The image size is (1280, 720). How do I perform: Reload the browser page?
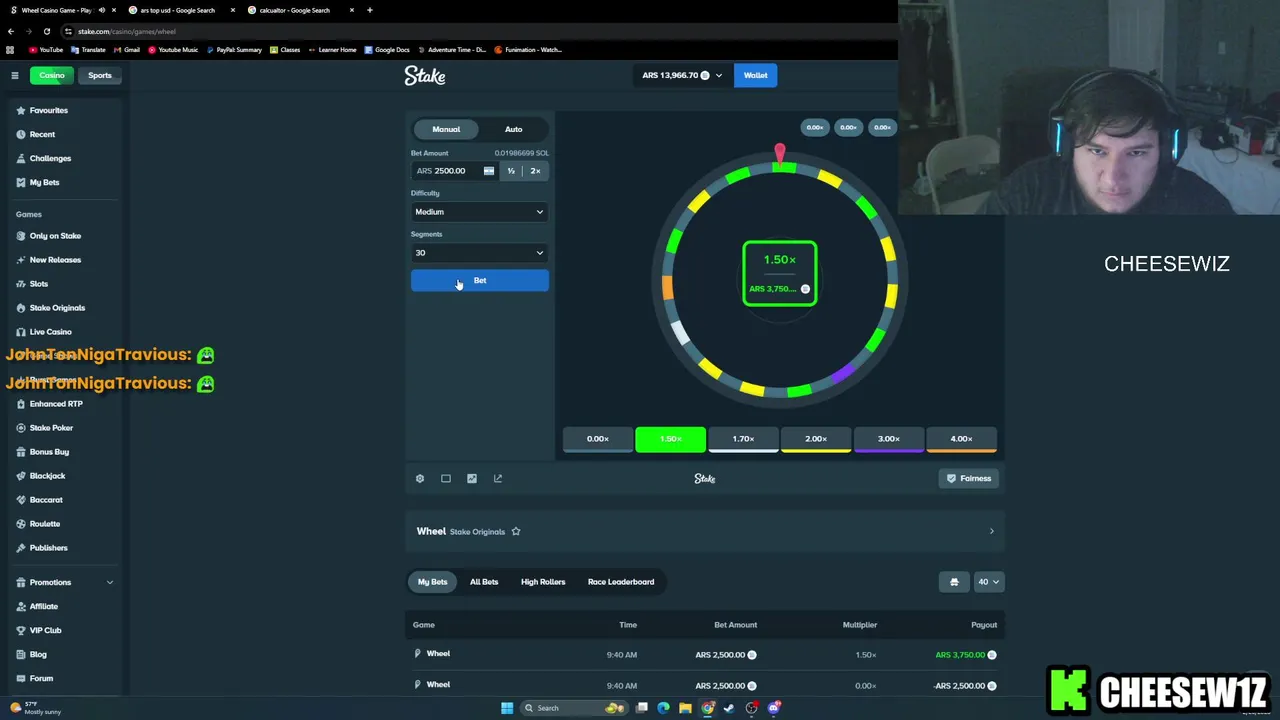[x=46, y=31]
